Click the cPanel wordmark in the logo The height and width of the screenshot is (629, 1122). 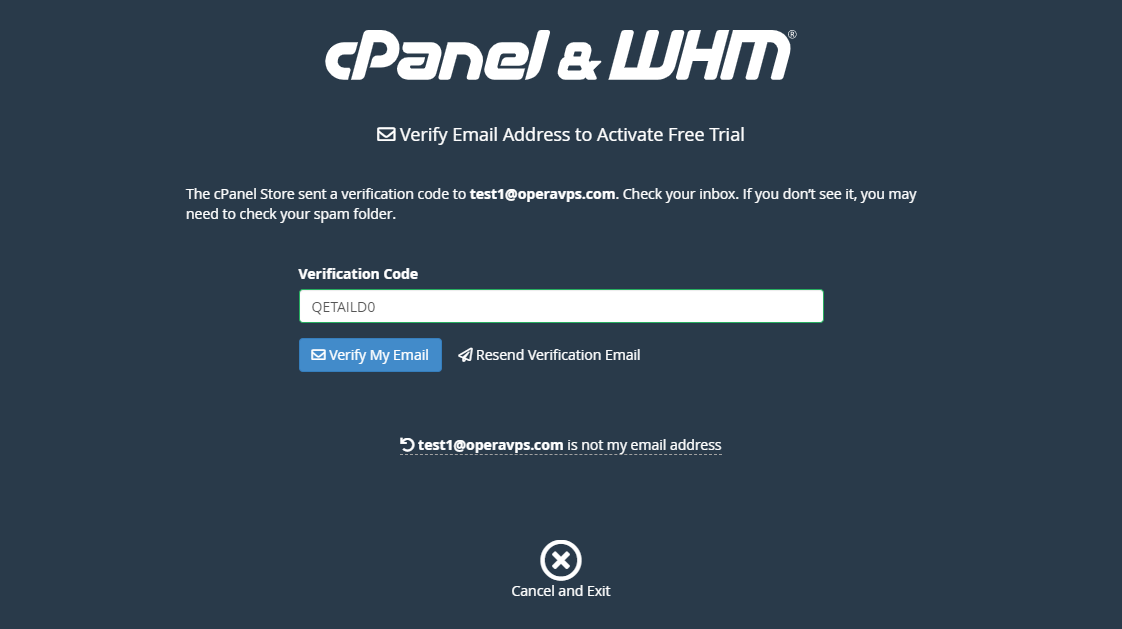point(437,56)
